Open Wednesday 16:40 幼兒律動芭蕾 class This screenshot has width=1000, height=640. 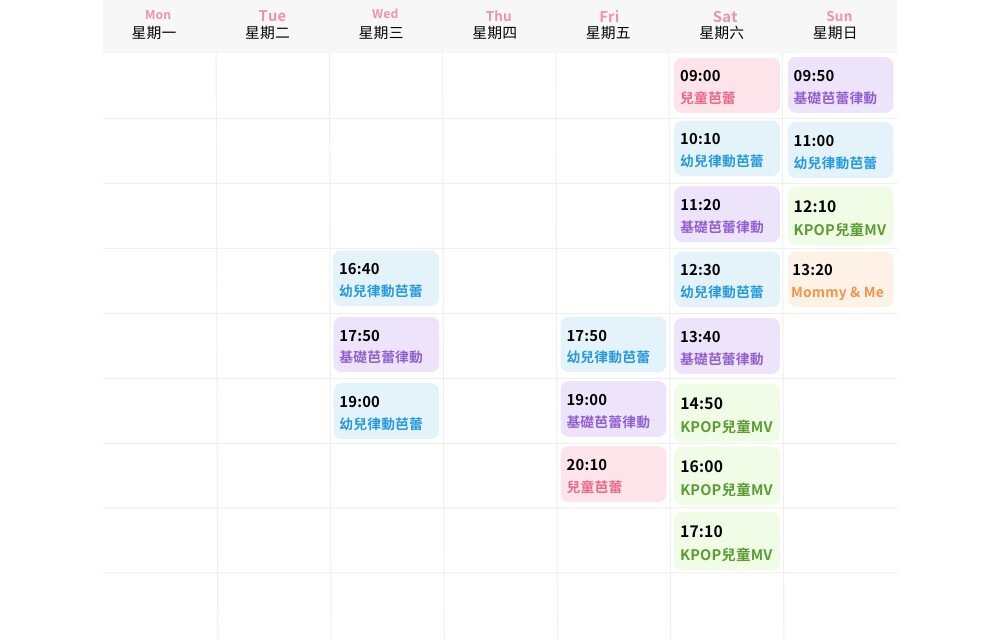coord(386,279)
